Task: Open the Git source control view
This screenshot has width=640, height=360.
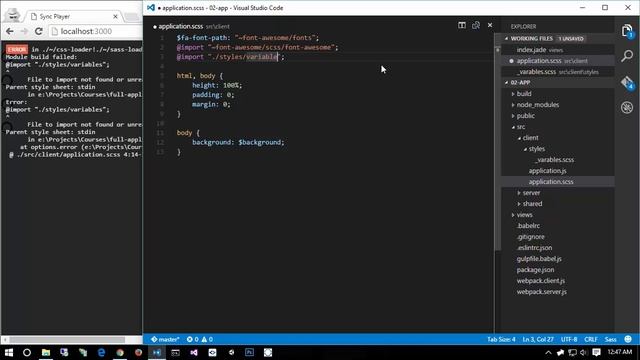Action: (627, 82)
